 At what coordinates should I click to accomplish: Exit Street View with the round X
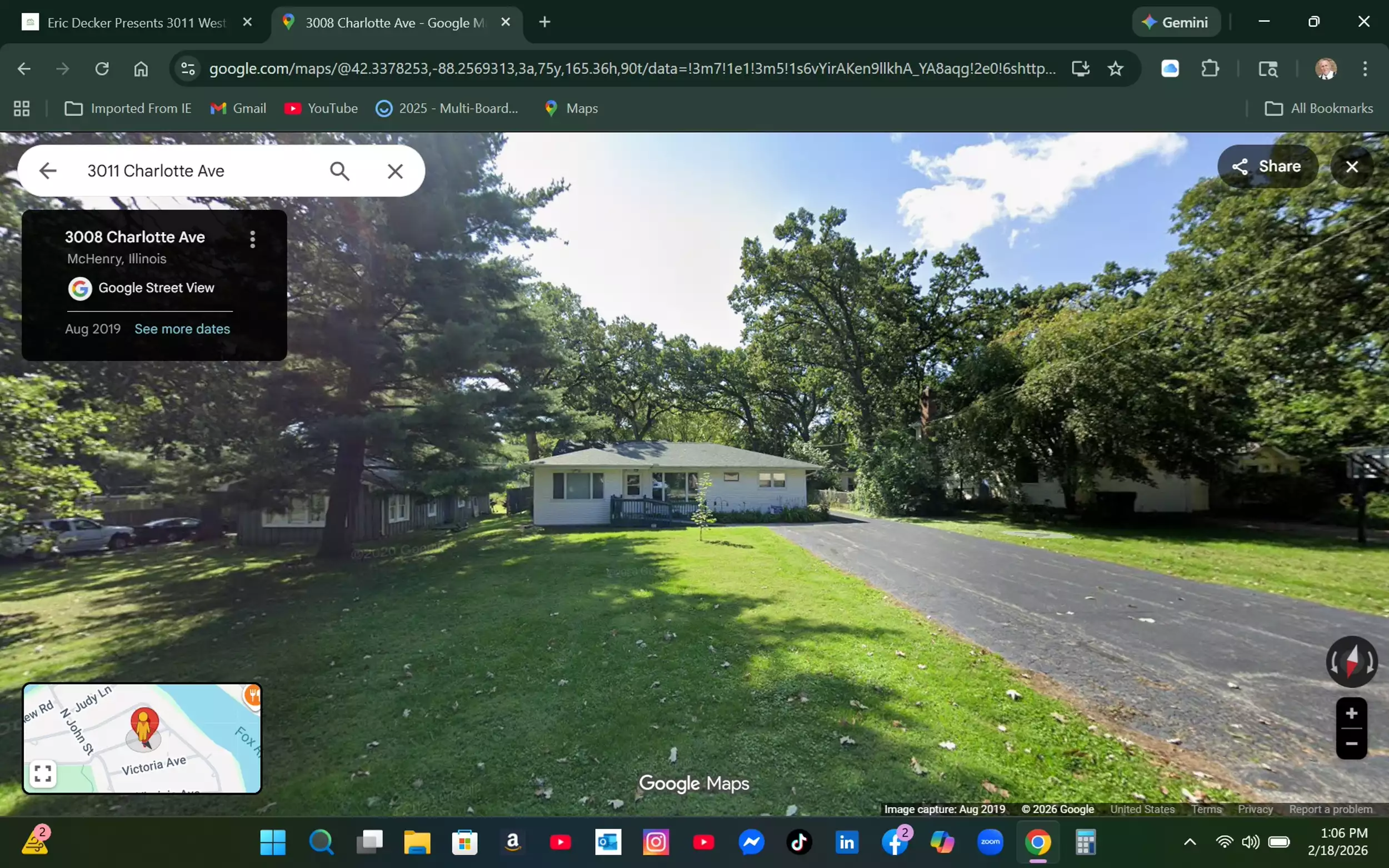1352,167
